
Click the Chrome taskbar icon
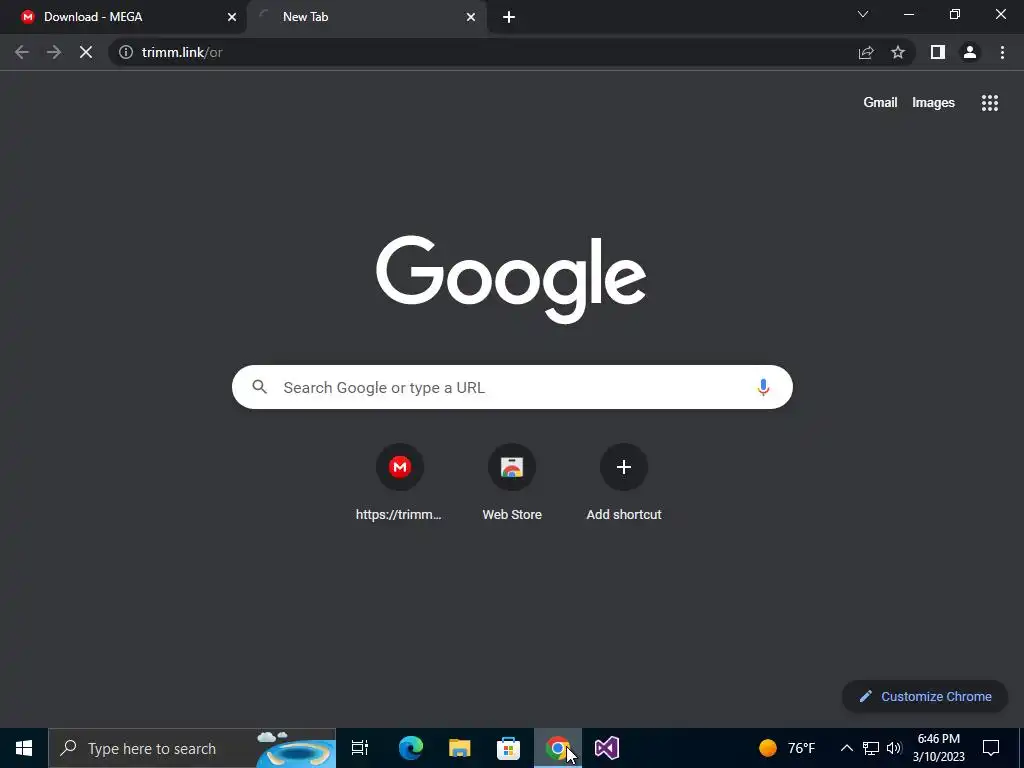pos(557,748)
